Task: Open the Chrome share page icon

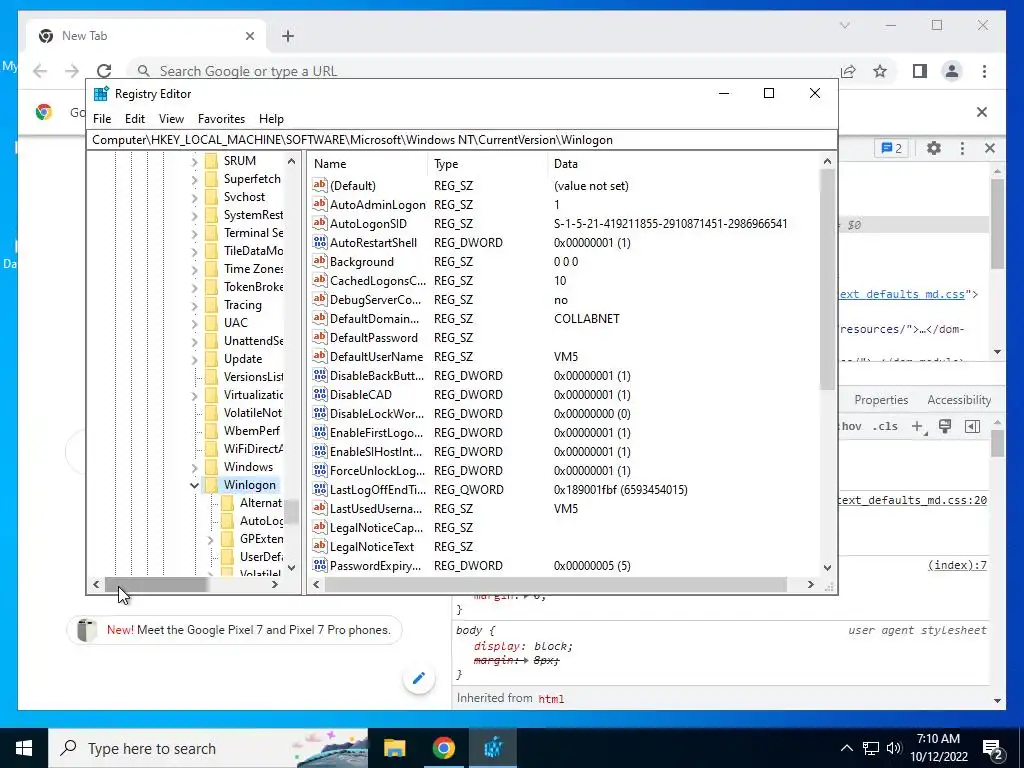Action: coord(848,71)
